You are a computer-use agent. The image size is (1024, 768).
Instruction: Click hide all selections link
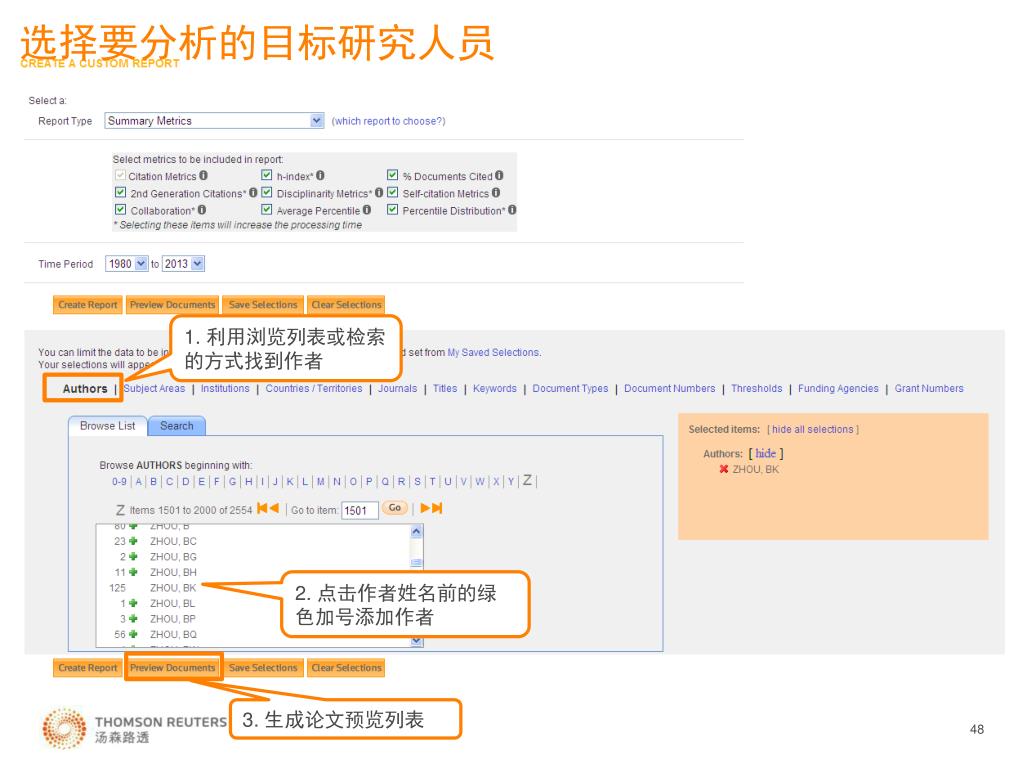(813, 429)
